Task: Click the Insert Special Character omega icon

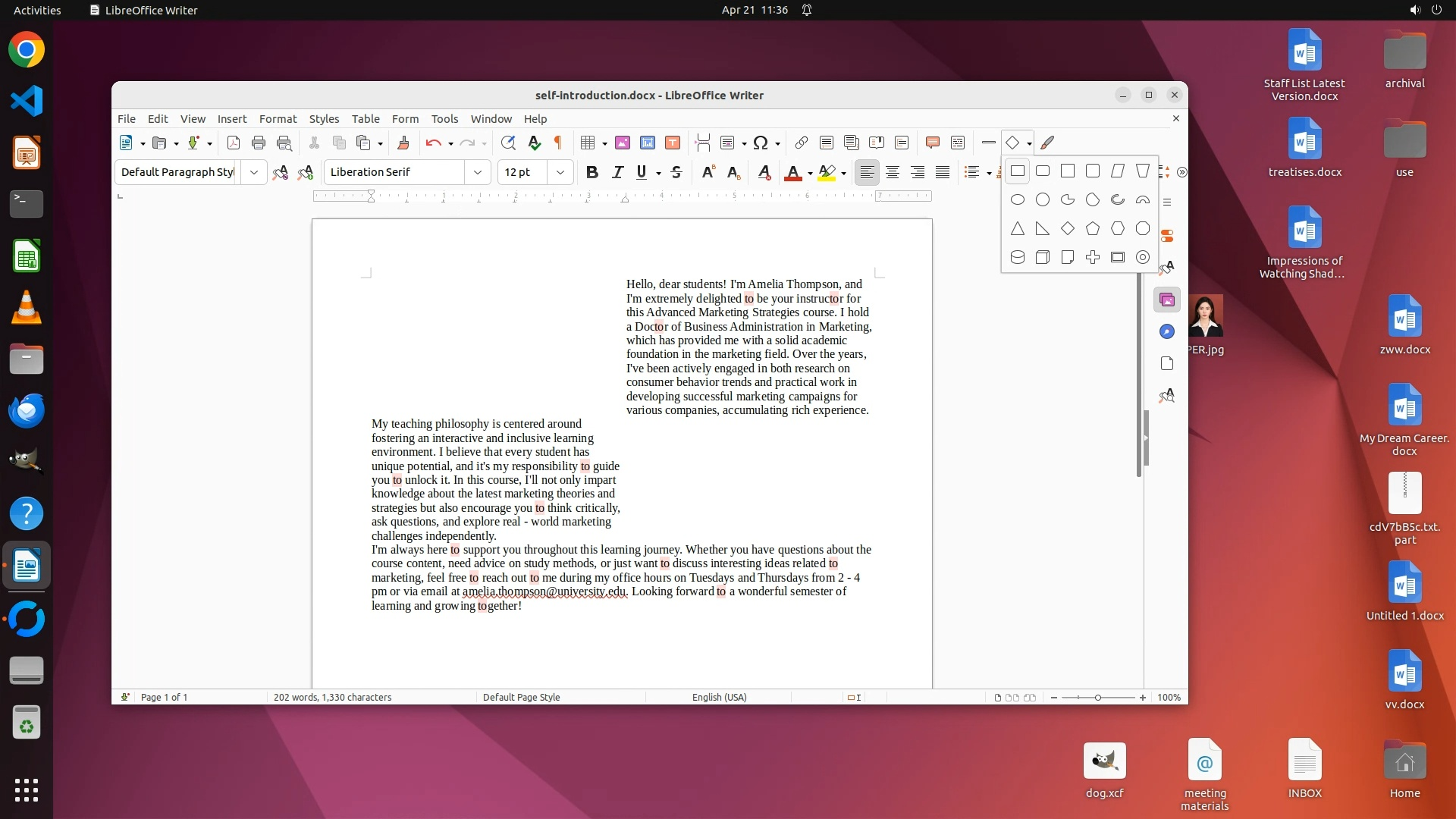Action: point(761,143)
